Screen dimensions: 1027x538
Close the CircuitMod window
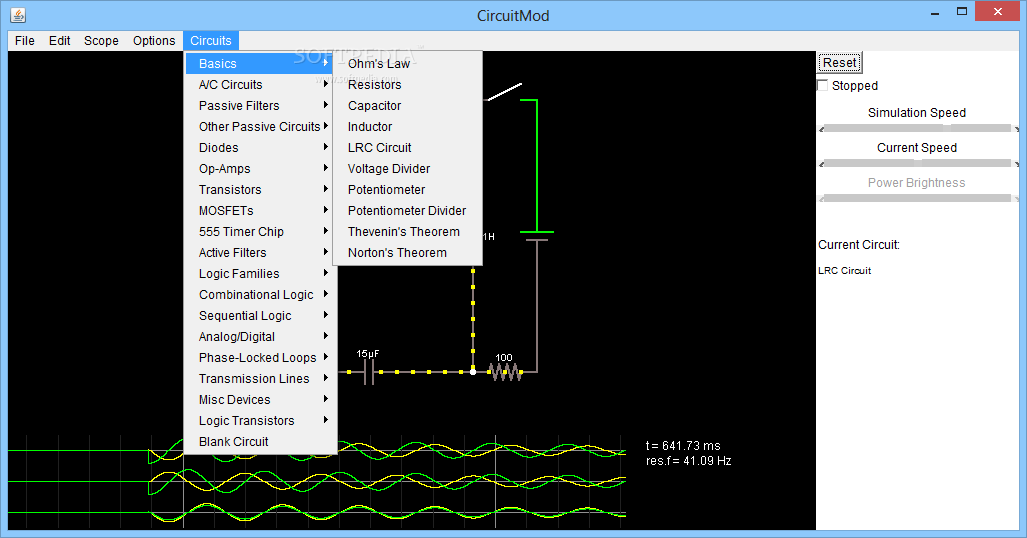(998, 12)
